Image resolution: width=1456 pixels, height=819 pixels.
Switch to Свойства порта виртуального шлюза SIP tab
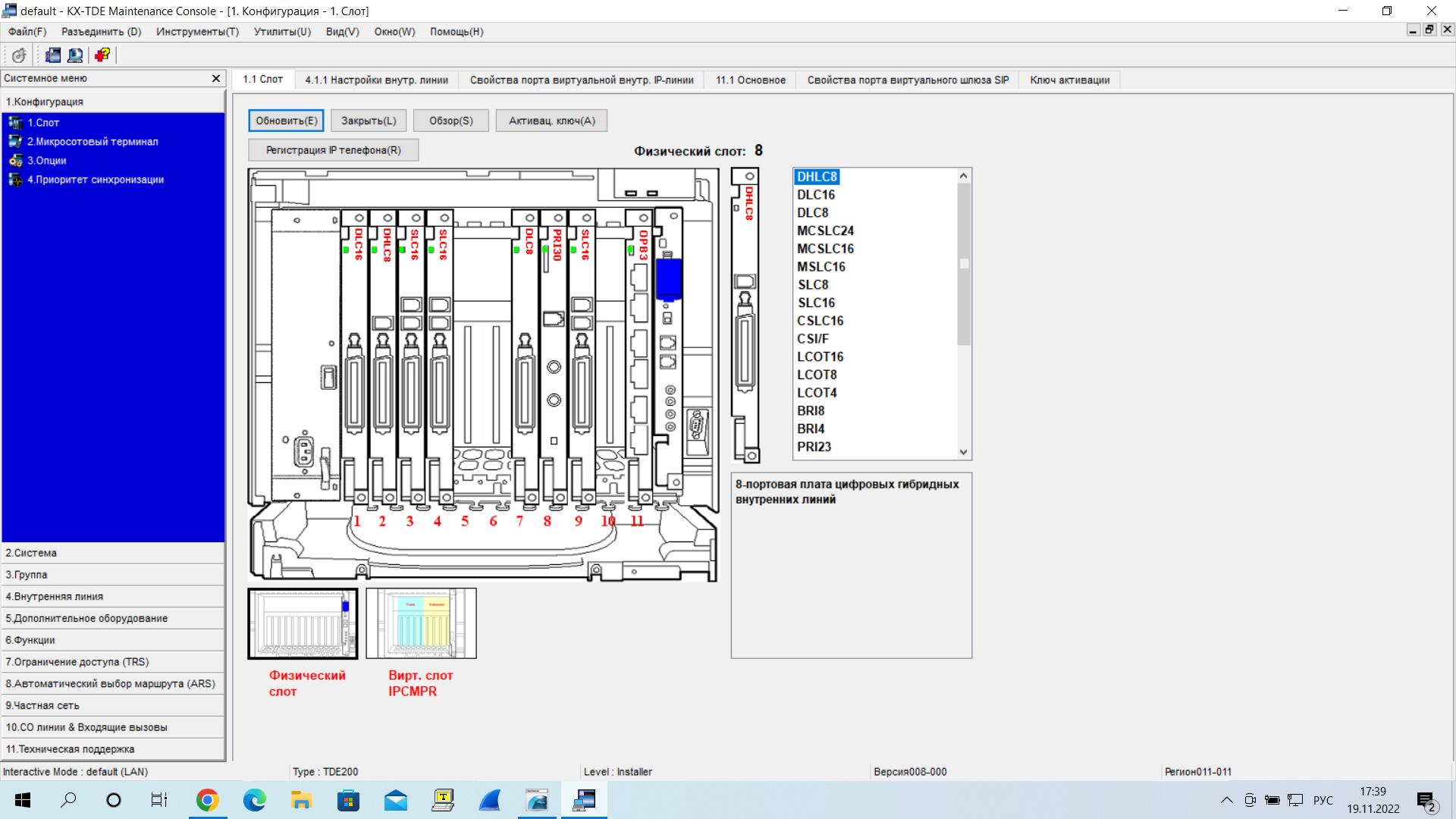pyautogui.click(x=908, y=80)
